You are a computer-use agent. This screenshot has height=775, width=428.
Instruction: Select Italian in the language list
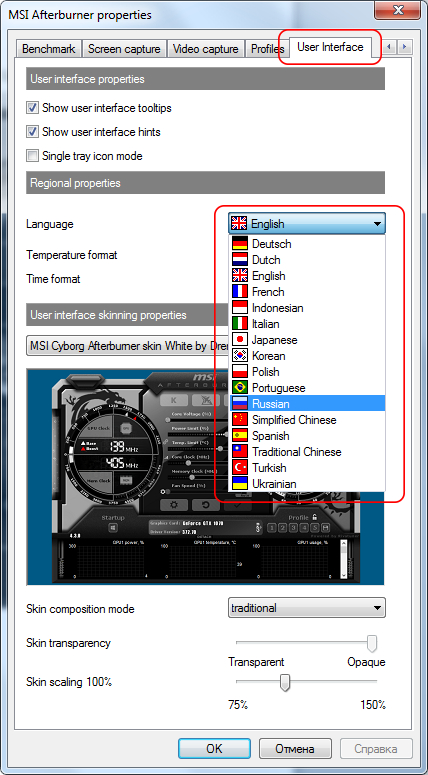[307, 324]
